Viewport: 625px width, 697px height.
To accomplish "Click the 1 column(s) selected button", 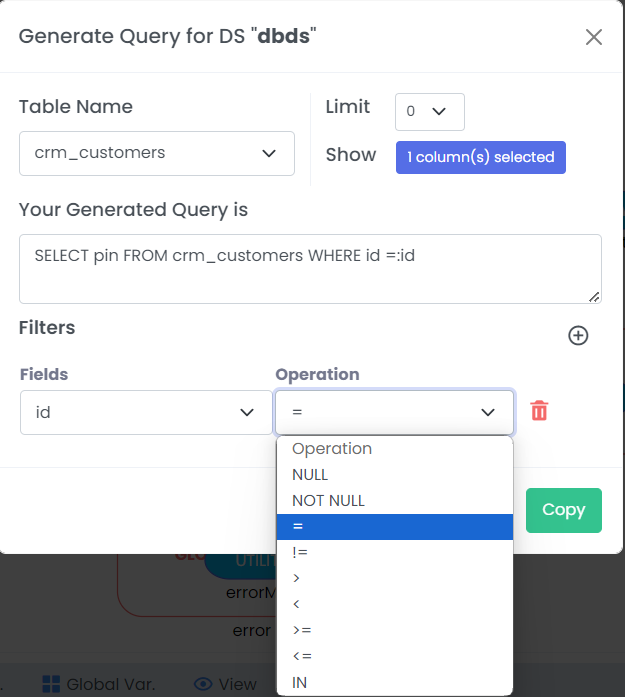I will pos(481,157).
